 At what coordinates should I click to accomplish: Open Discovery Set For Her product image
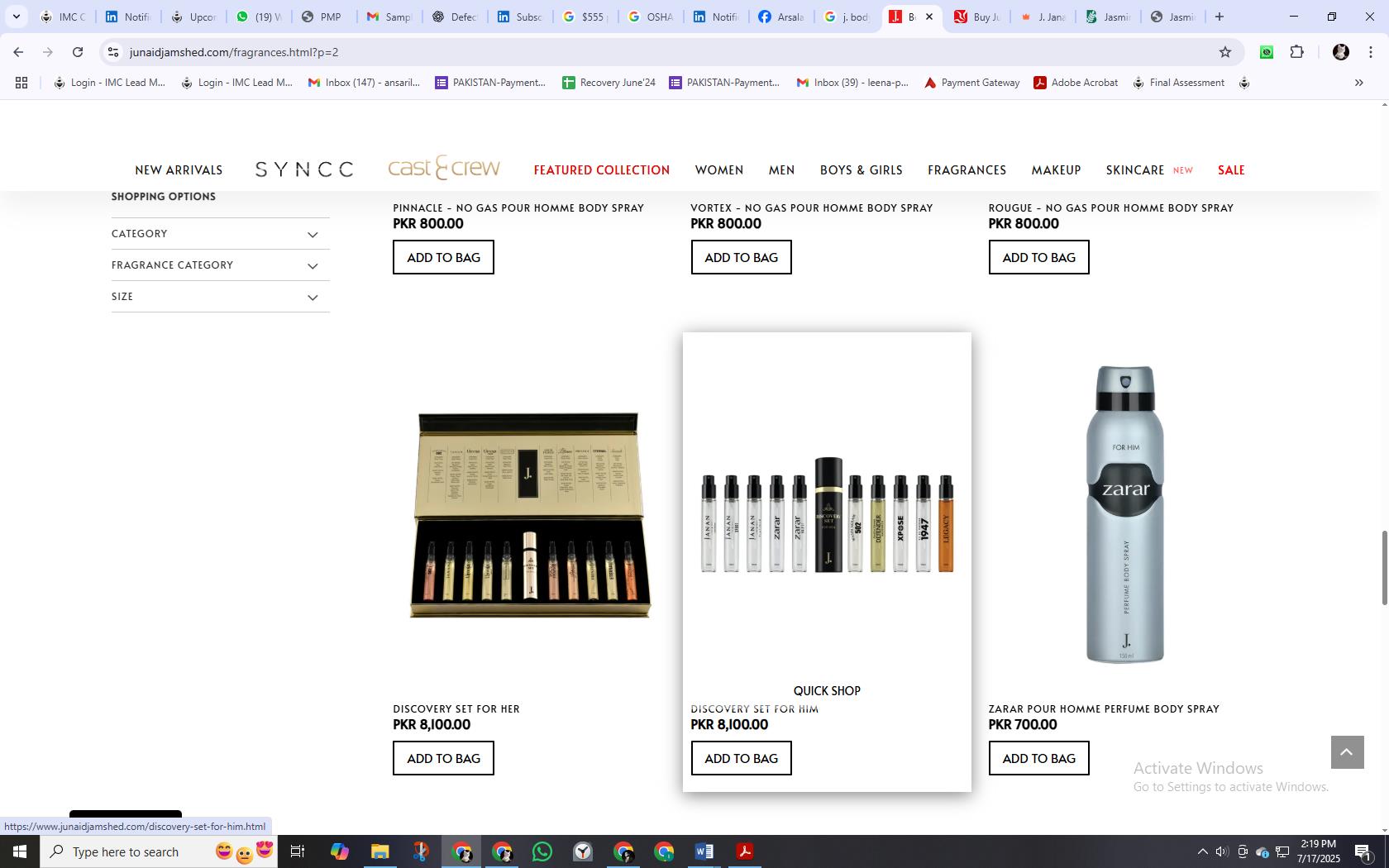coord(529,514)
